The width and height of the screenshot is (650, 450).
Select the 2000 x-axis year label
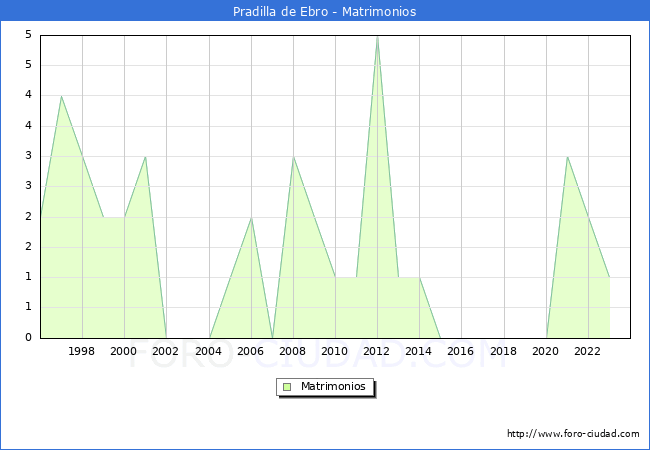(124, 351)
